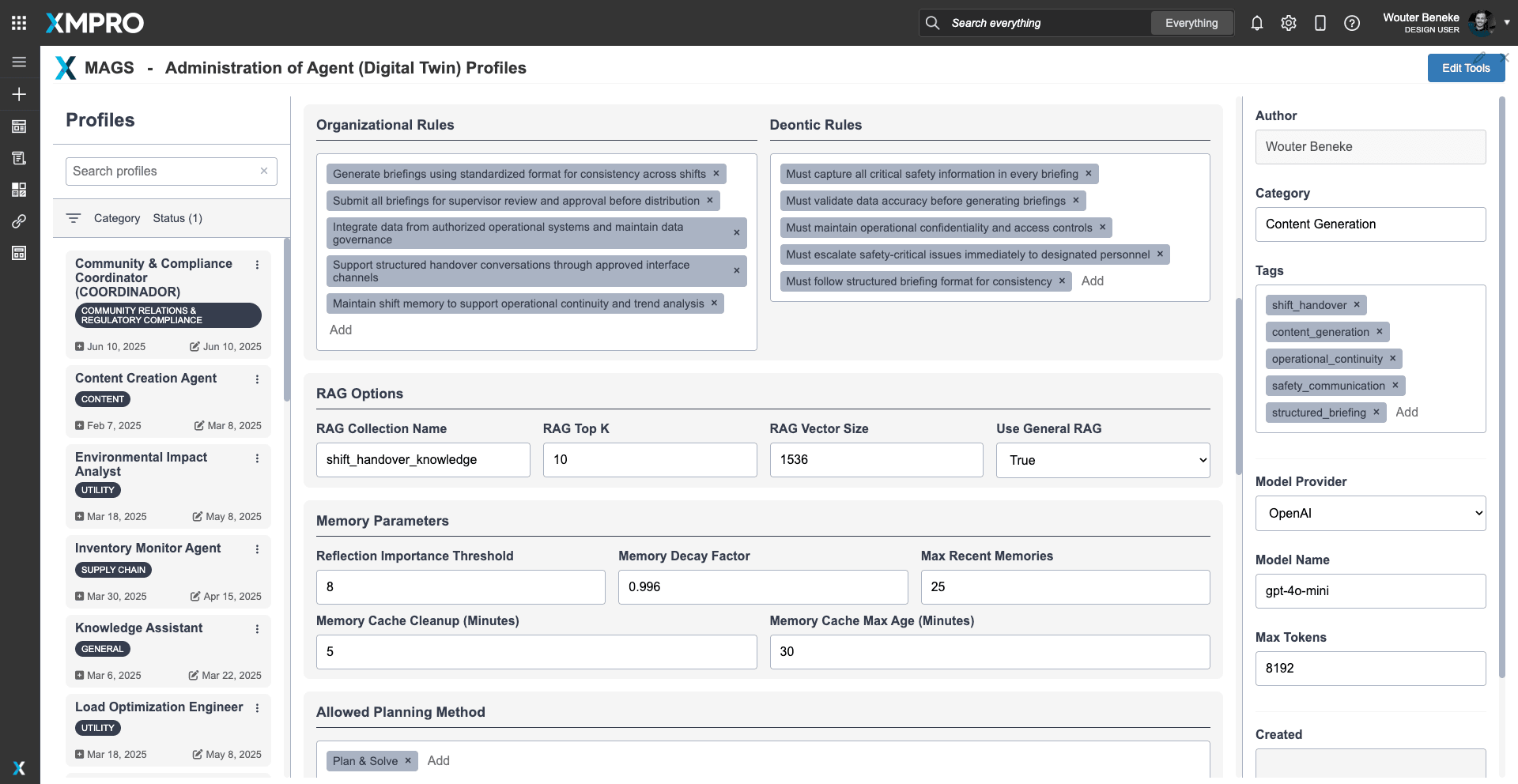Remove the Plan & Solve planning method

[408, 761]
